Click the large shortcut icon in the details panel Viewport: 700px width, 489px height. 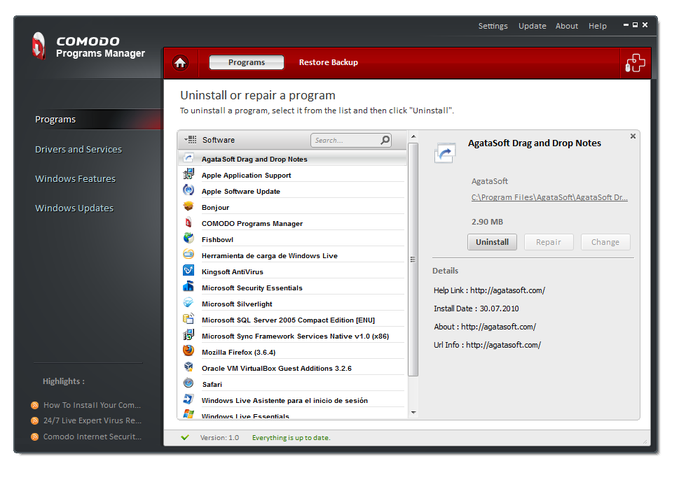(x=445, y=154)
